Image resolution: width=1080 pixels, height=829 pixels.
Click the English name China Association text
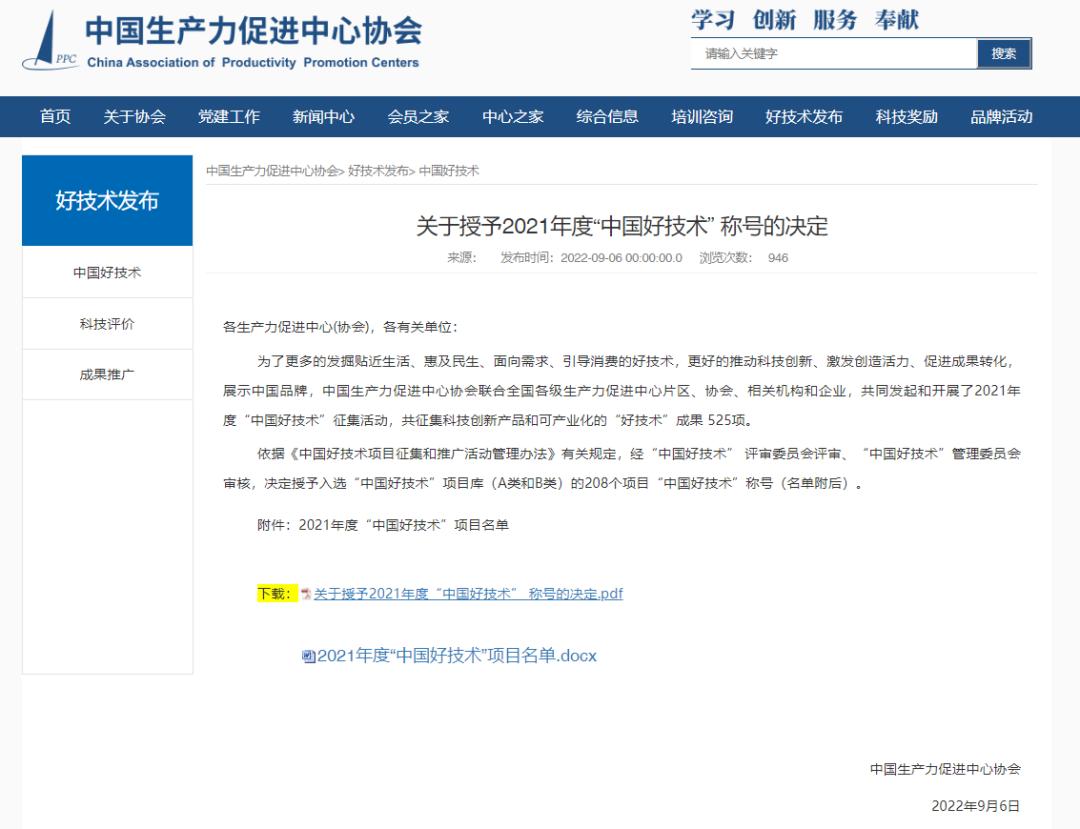pos(253,63)
